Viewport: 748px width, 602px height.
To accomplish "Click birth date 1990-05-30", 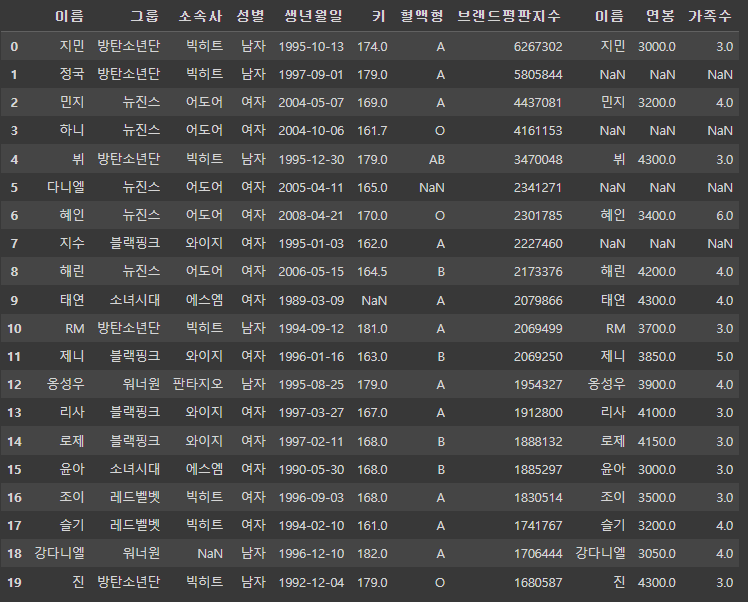I will (x=311, y=470).
